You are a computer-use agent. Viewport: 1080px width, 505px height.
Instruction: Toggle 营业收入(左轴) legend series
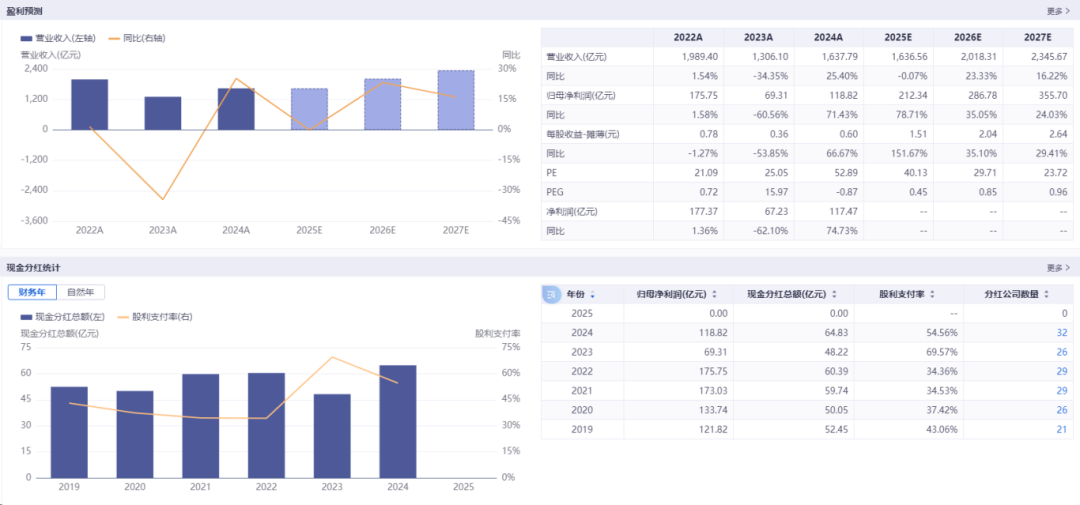tap(59, 39)
